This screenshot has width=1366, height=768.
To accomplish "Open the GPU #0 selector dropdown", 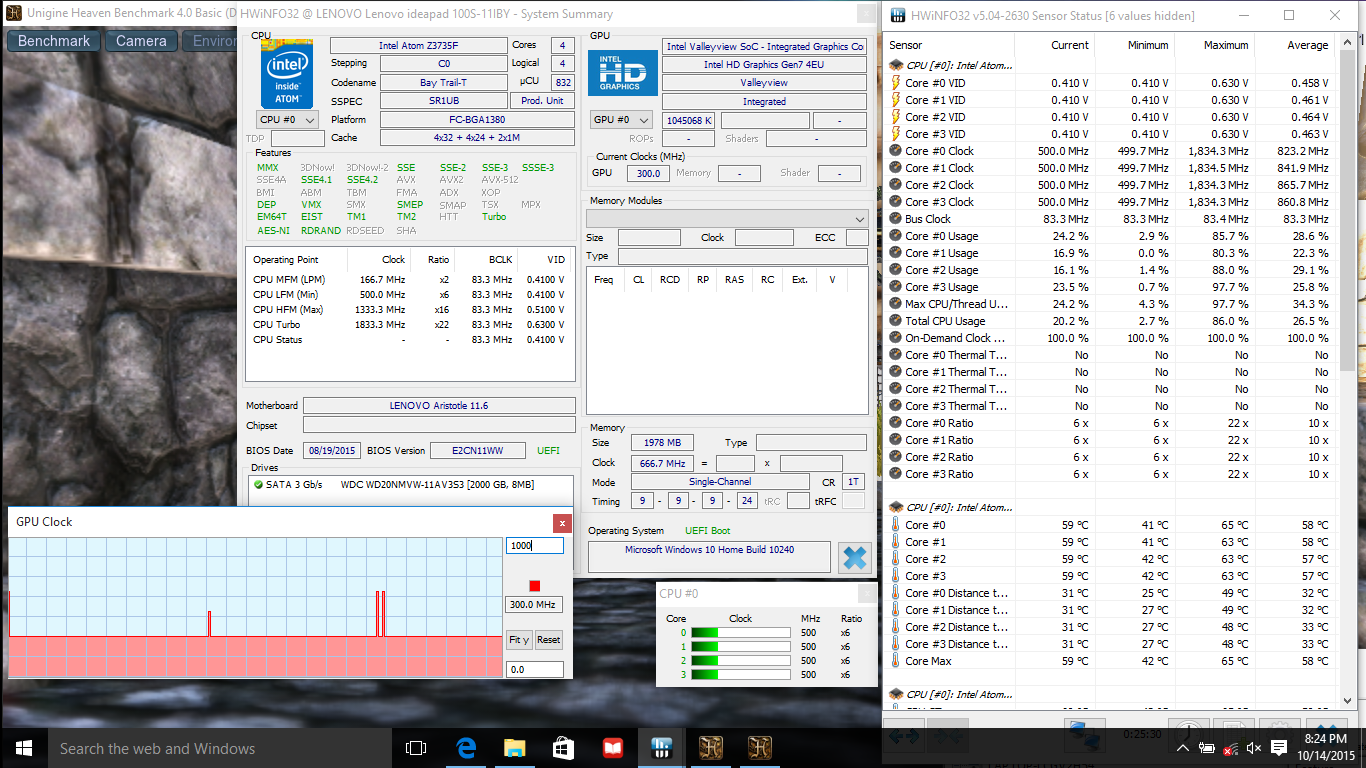I will (x=623, y=120).
